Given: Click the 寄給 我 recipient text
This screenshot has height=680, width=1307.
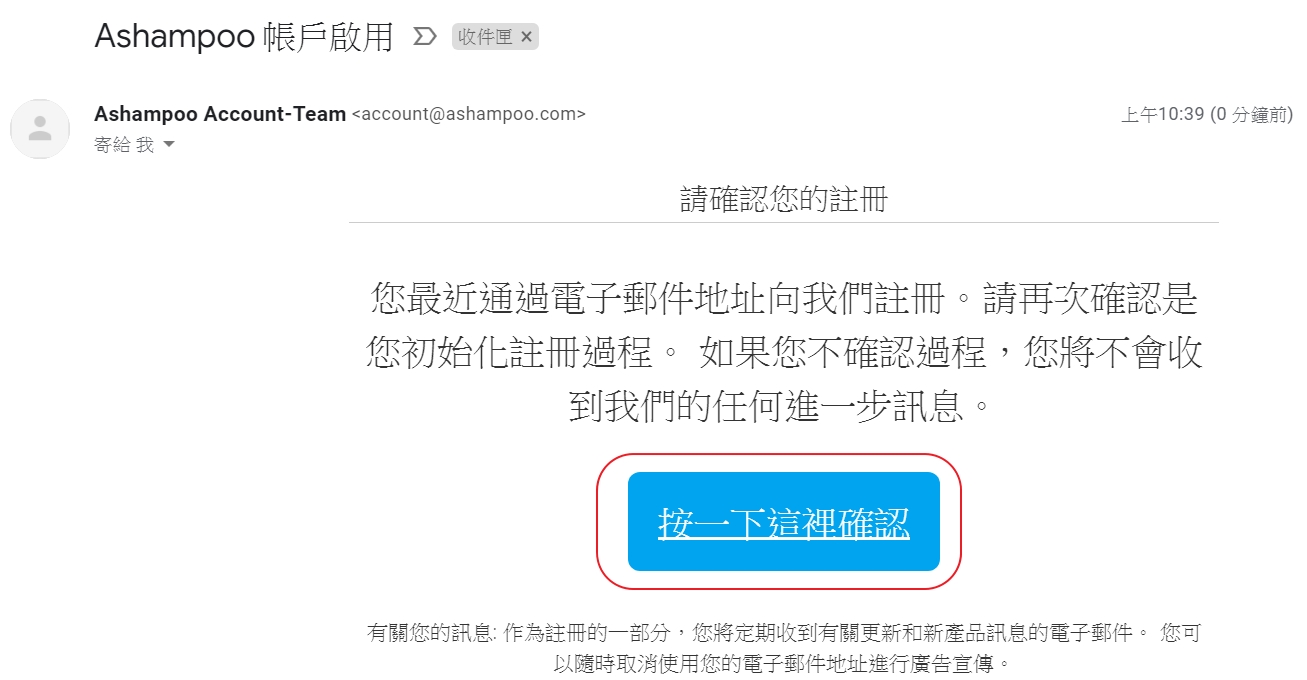Looking at the screenshot, I should tap(124, 145).
